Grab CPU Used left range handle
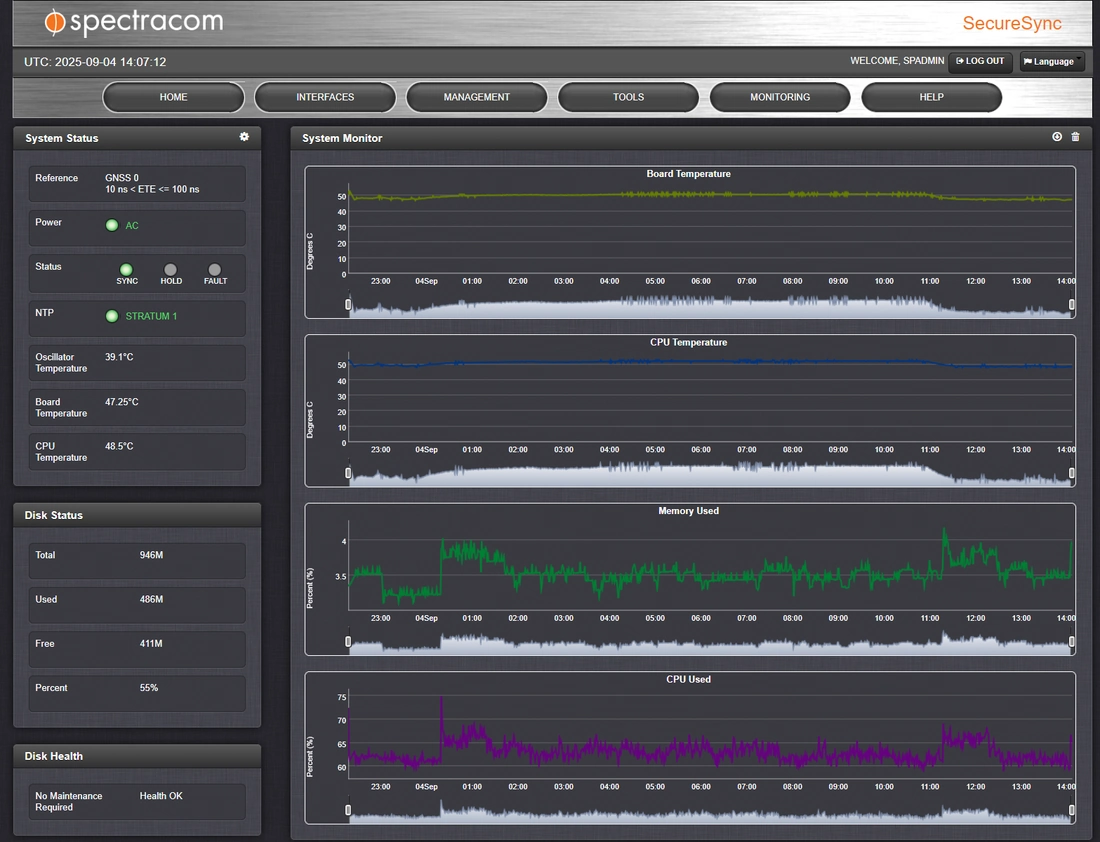1100x842 pixels. tap(348, 810)
